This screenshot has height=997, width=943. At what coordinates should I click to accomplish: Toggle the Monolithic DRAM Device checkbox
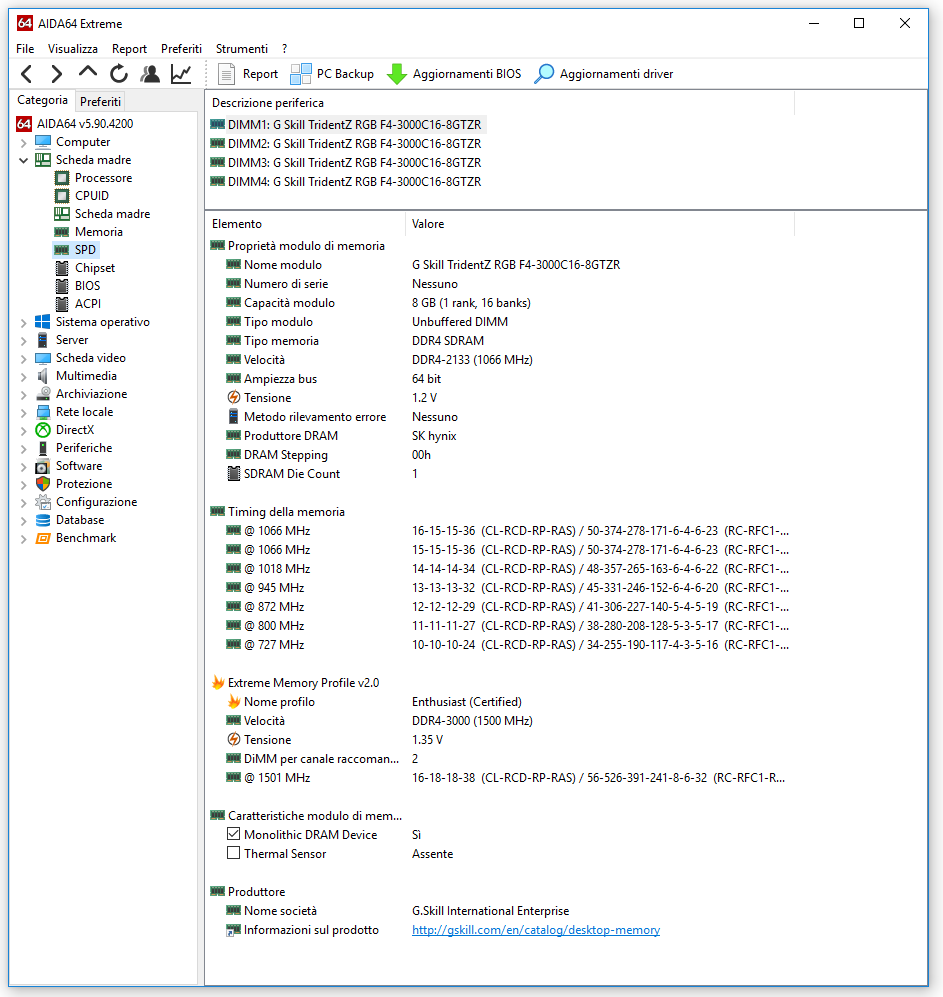233,834
